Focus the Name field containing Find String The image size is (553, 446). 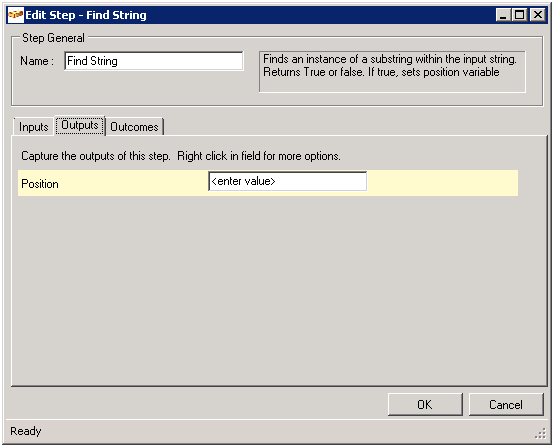click(154, 61)
